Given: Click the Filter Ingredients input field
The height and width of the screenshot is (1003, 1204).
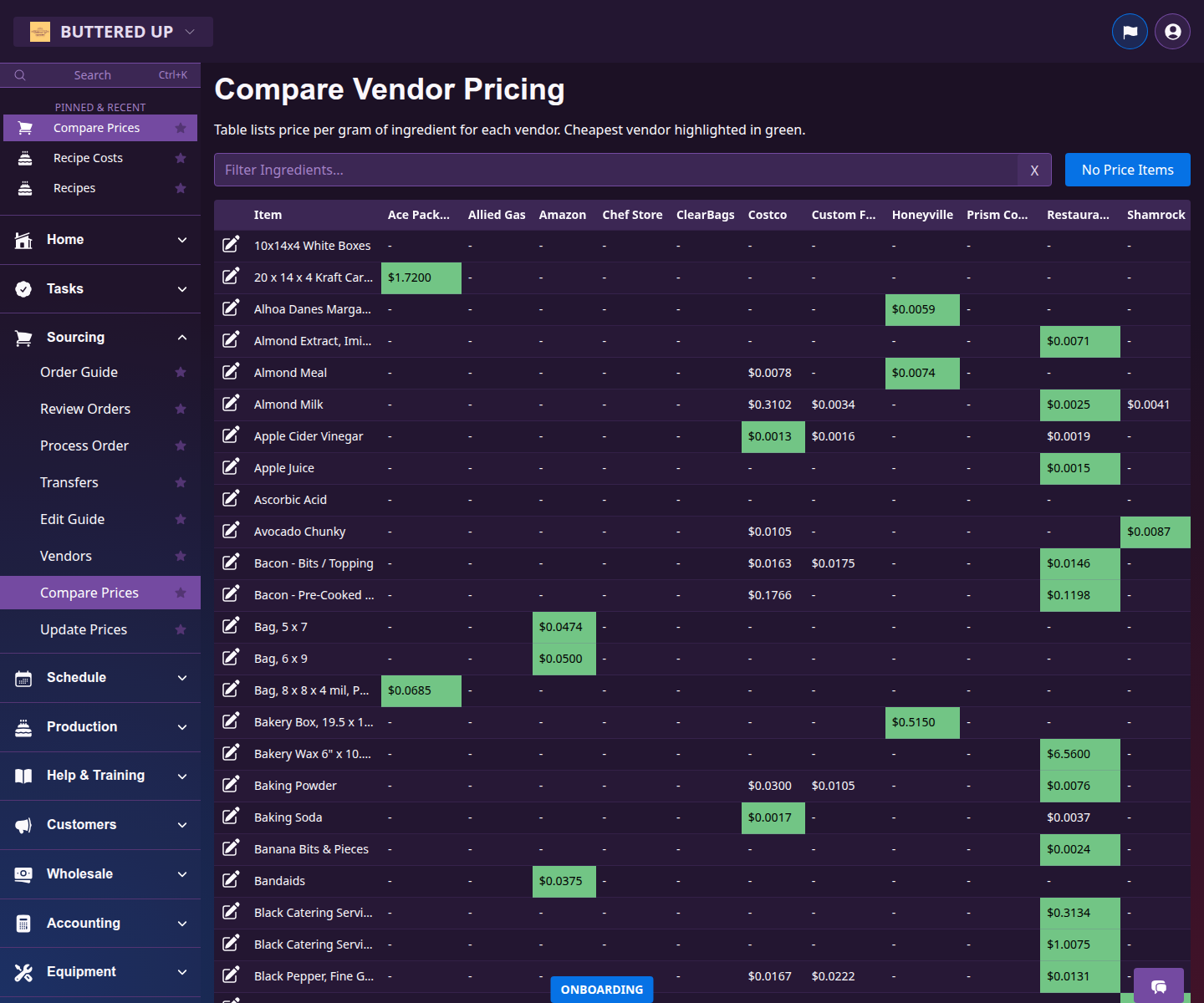Looking at the screenshot, I should (585, 170).
